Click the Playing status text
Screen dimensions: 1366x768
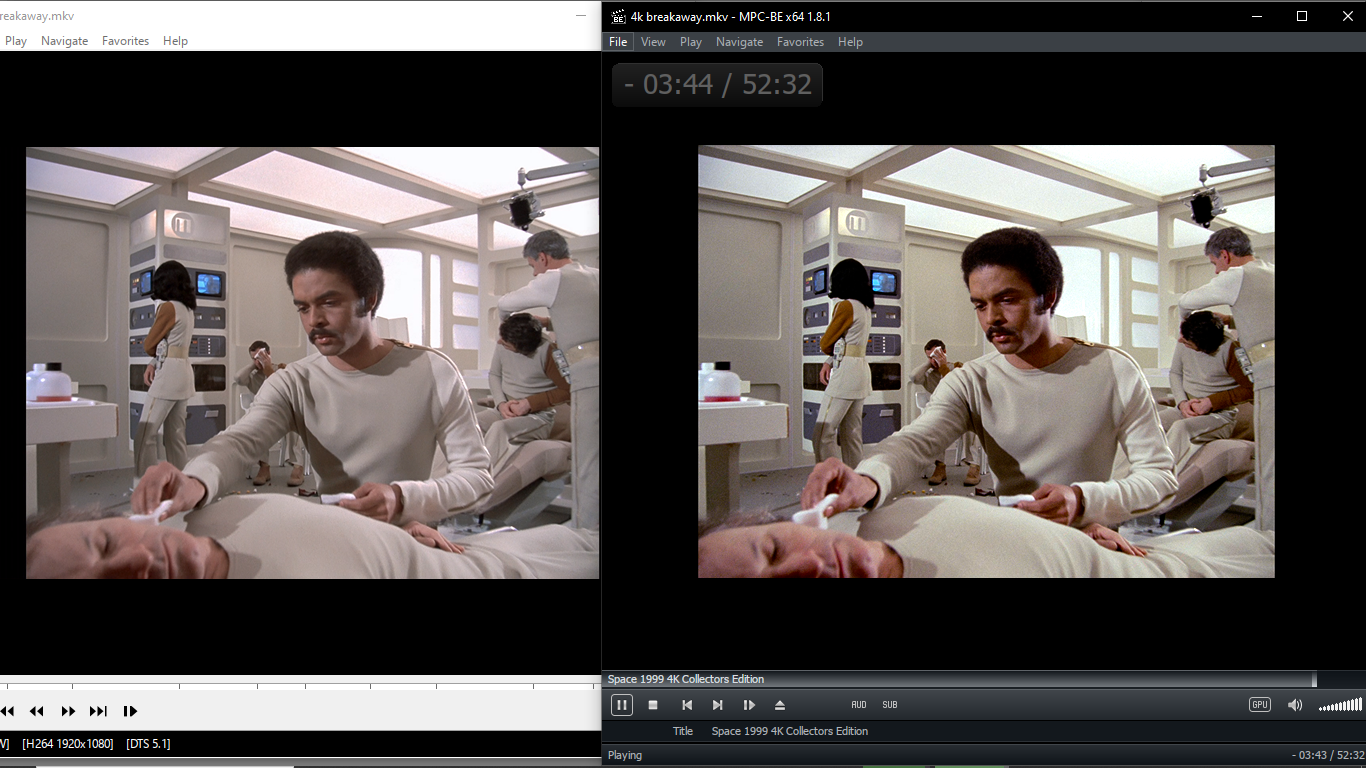pos(625,756)
